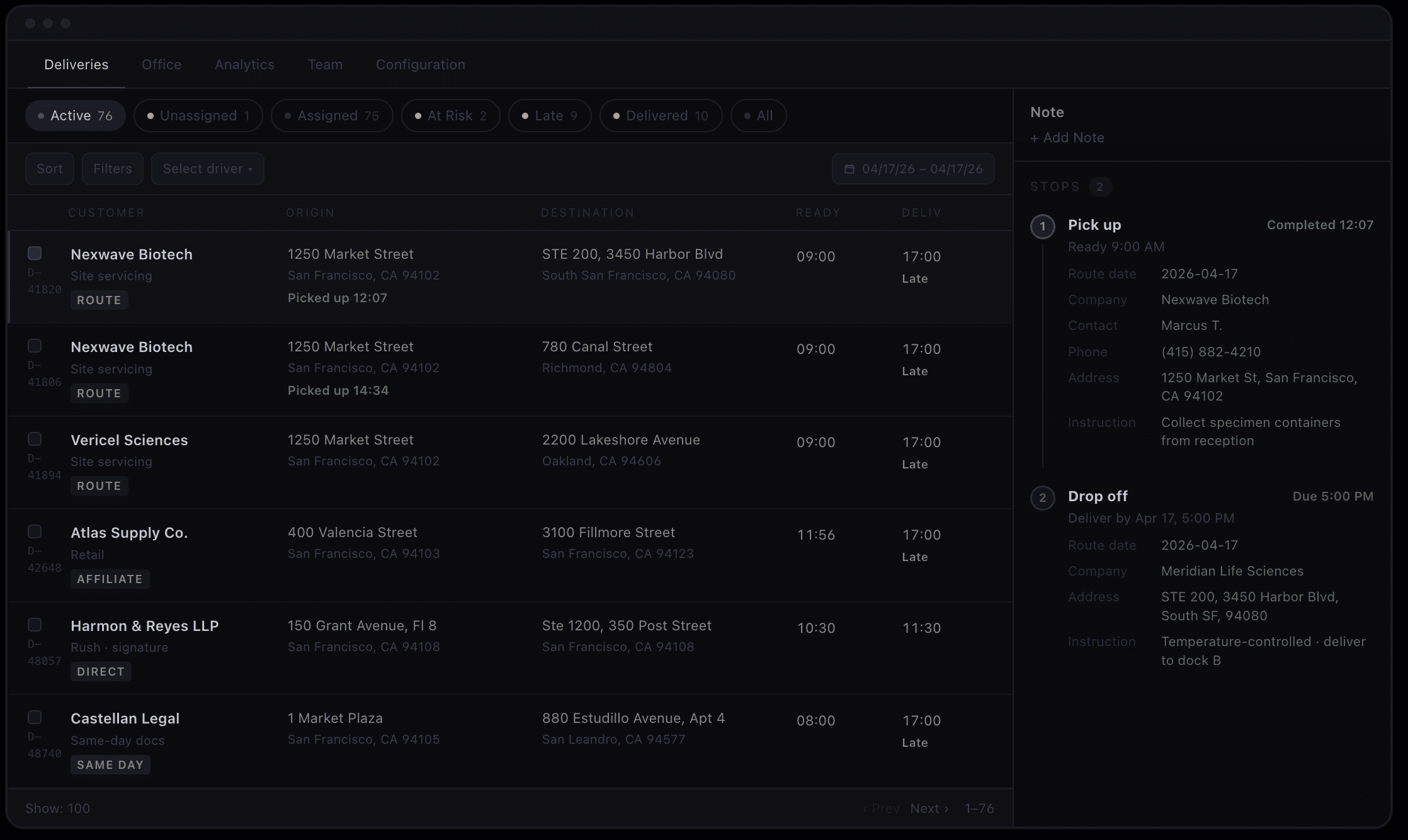Show the Late deliveries filter
The width and height of the screenshot is (1408, 840).
[549, 116]
